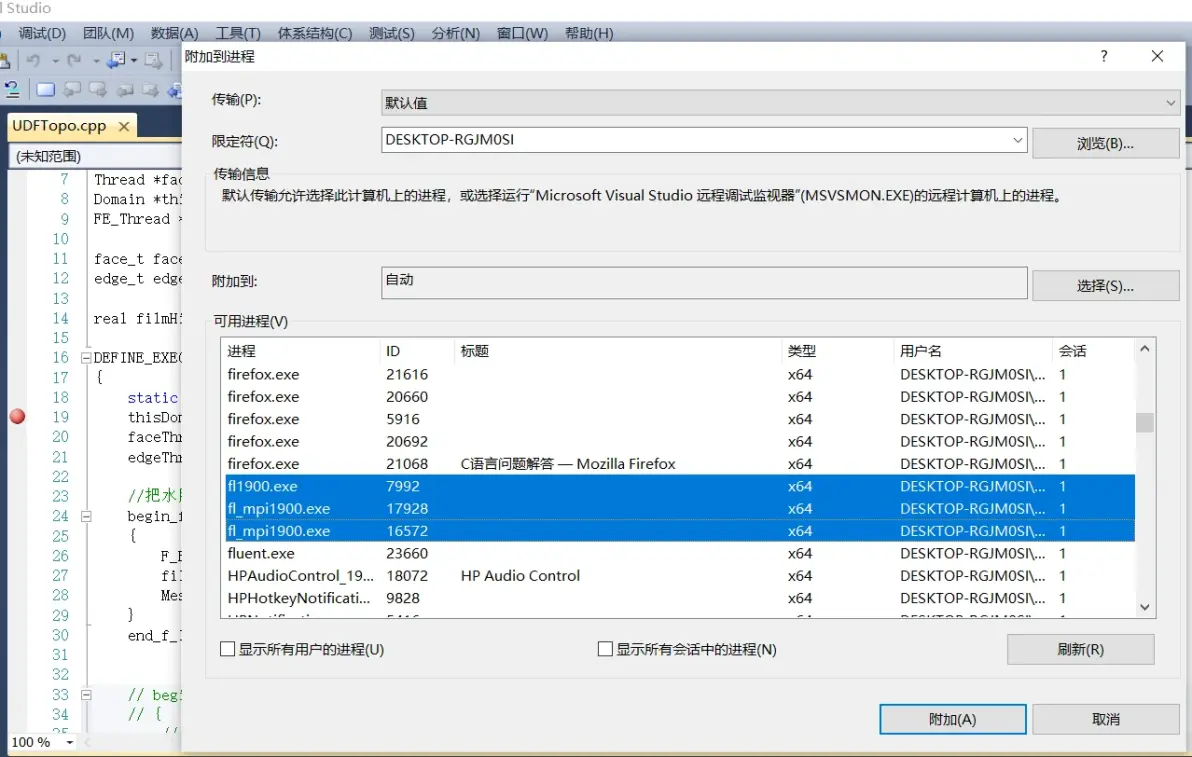1192x757 pixels.
Task: Expand the 限定符 combo box arrow
Action: pyautogui.click(x=1017, y=140)
